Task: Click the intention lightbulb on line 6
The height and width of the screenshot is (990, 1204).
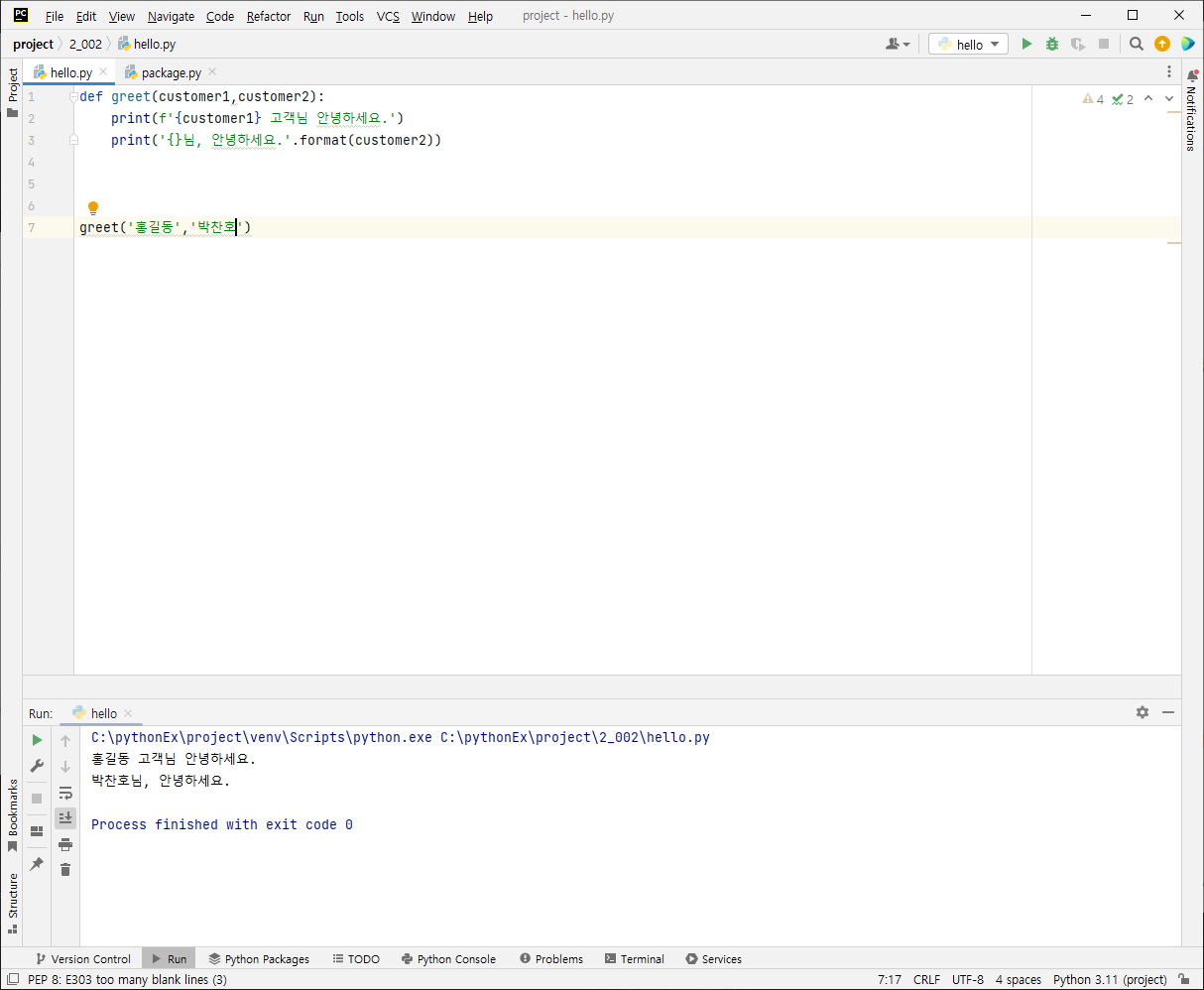Action: coord(93,208)
